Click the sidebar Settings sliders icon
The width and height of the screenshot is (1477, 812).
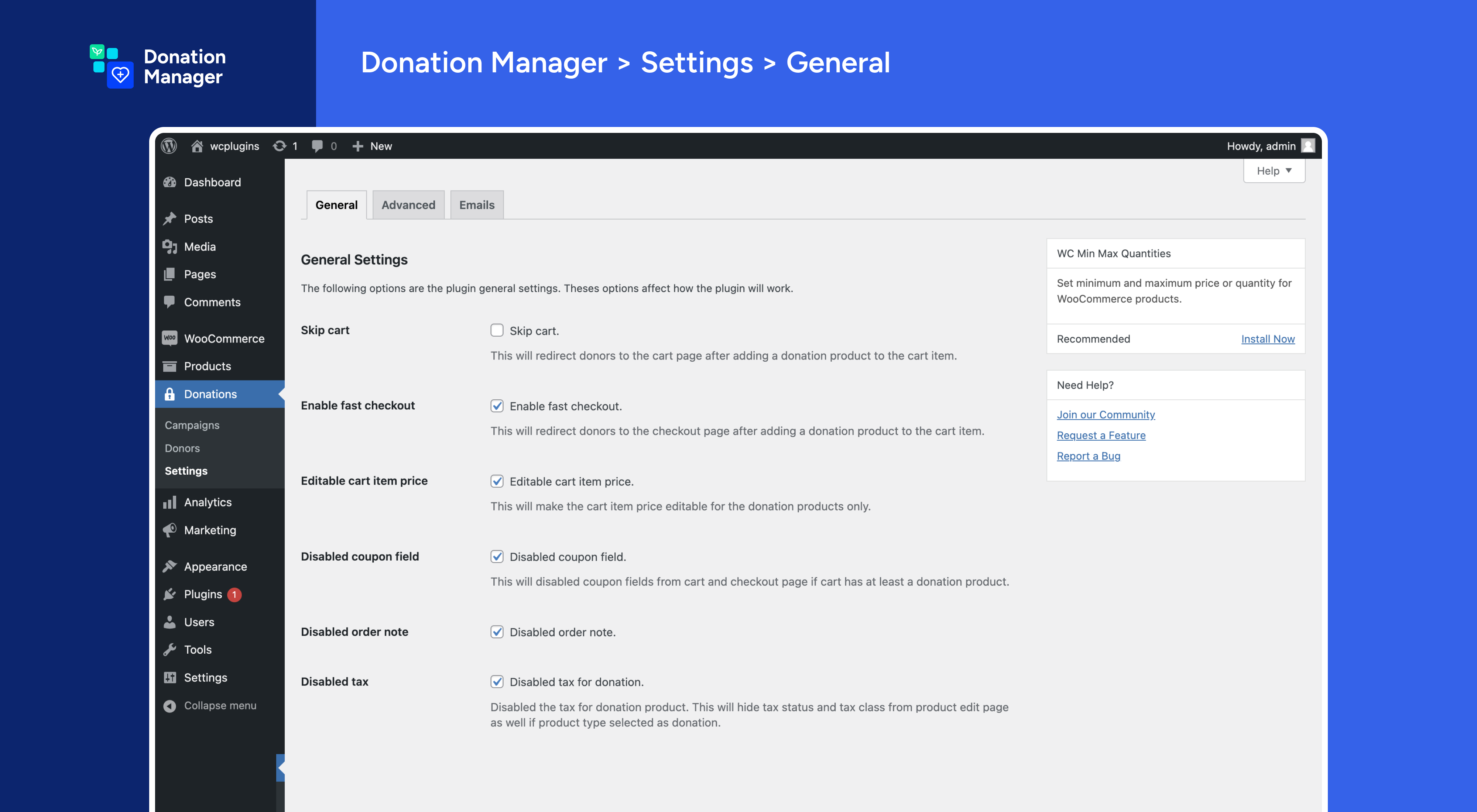tap(170, 677)
